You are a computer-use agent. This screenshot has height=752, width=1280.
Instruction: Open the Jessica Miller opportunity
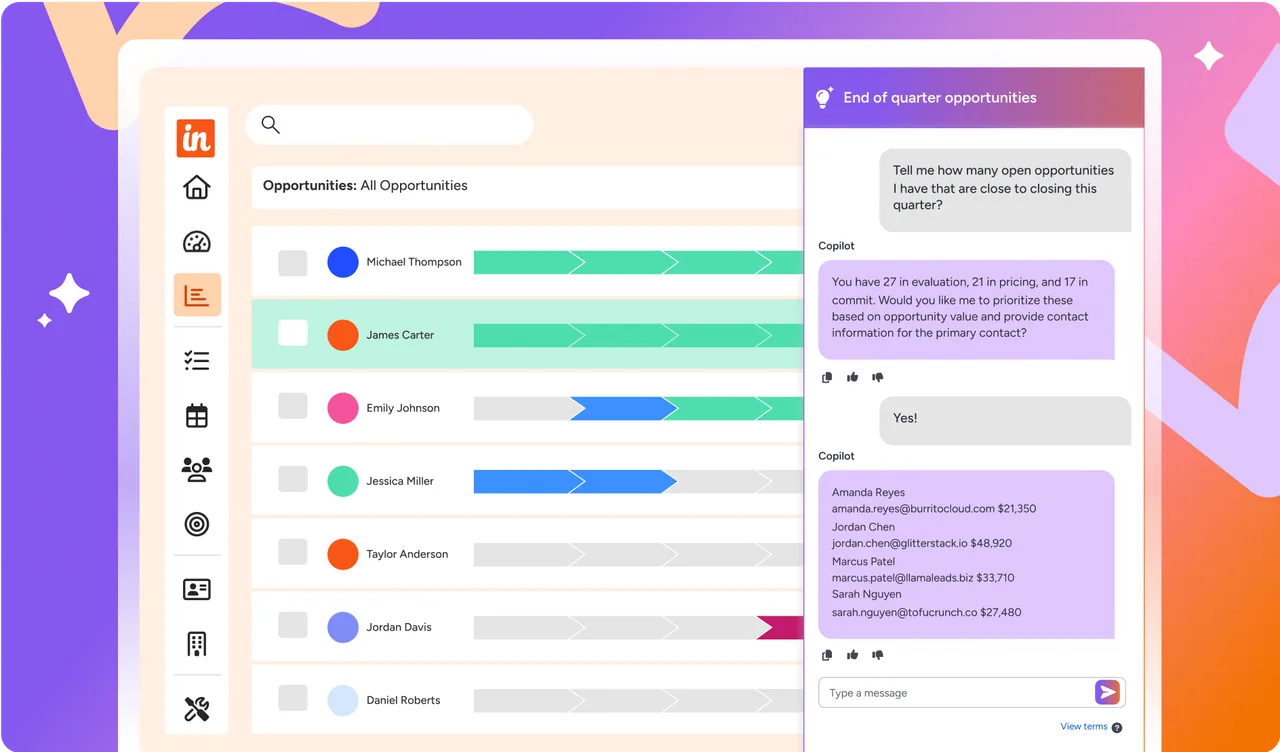point(400,481)
